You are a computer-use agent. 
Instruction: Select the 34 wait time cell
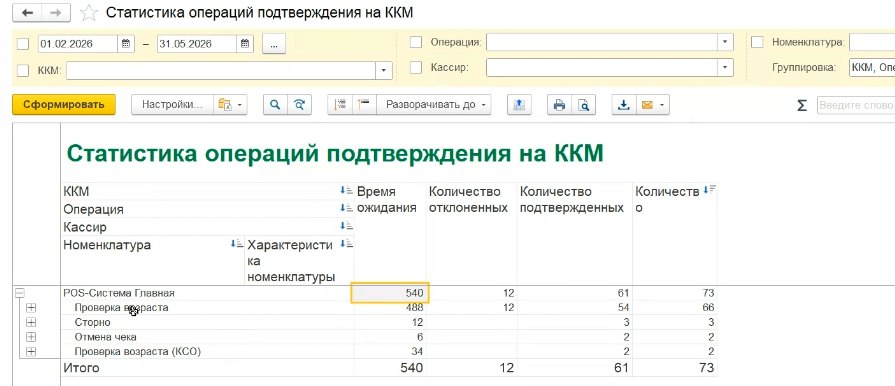click(x=390, y=351)
